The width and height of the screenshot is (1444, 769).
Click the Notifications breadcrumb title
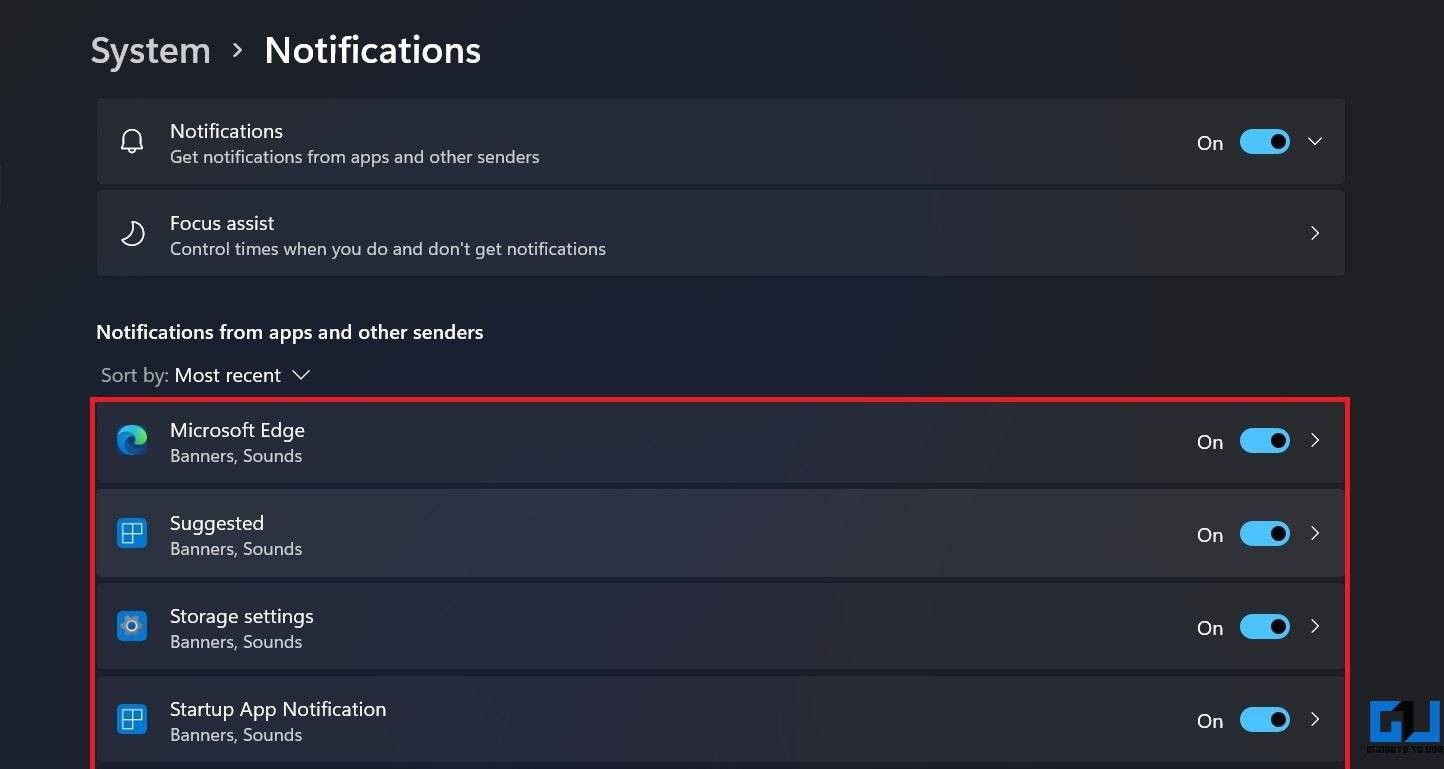(x=373, y=51)
